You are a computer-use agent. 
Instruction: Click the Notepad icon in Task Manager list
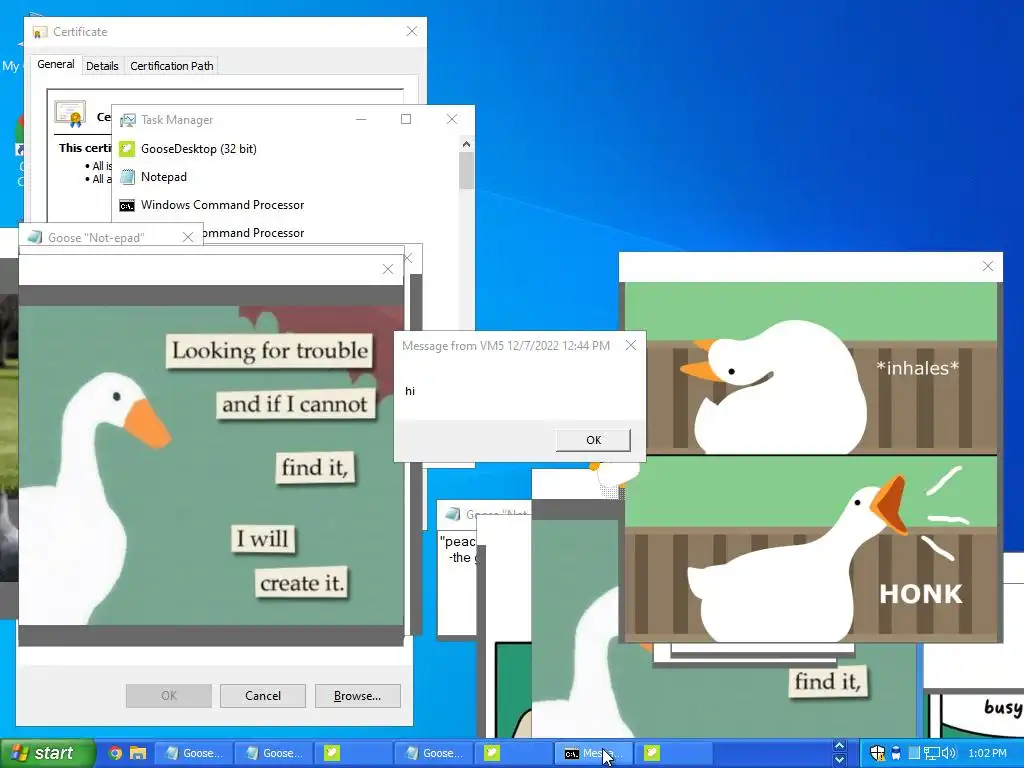click(128, 177)
